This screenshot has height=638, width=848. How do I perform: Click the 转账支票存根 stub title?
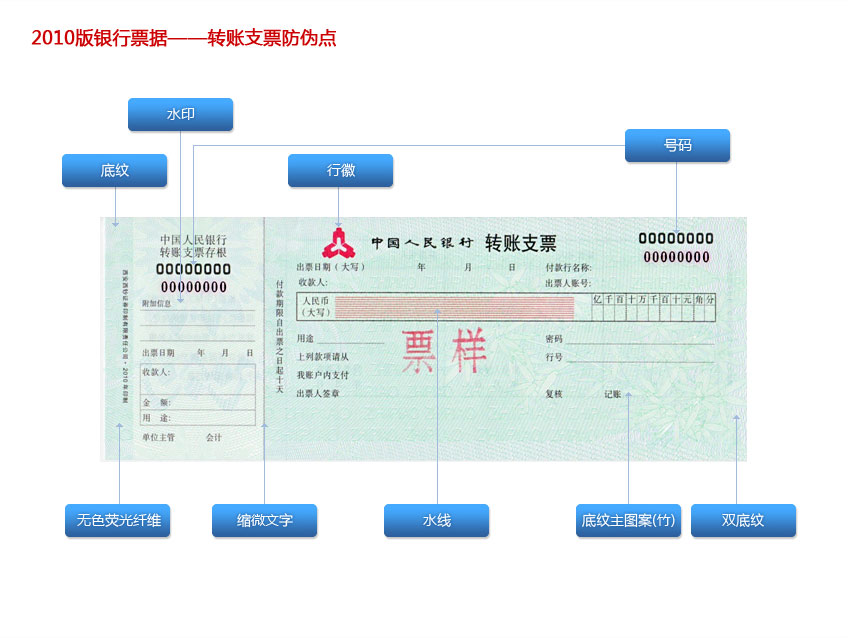tap(193, 252)
